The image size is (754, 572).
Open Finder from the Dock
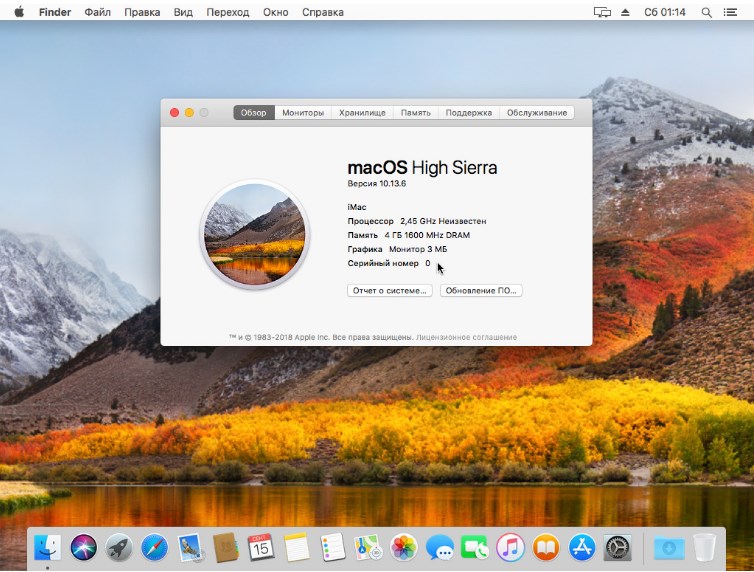(48, 547)
